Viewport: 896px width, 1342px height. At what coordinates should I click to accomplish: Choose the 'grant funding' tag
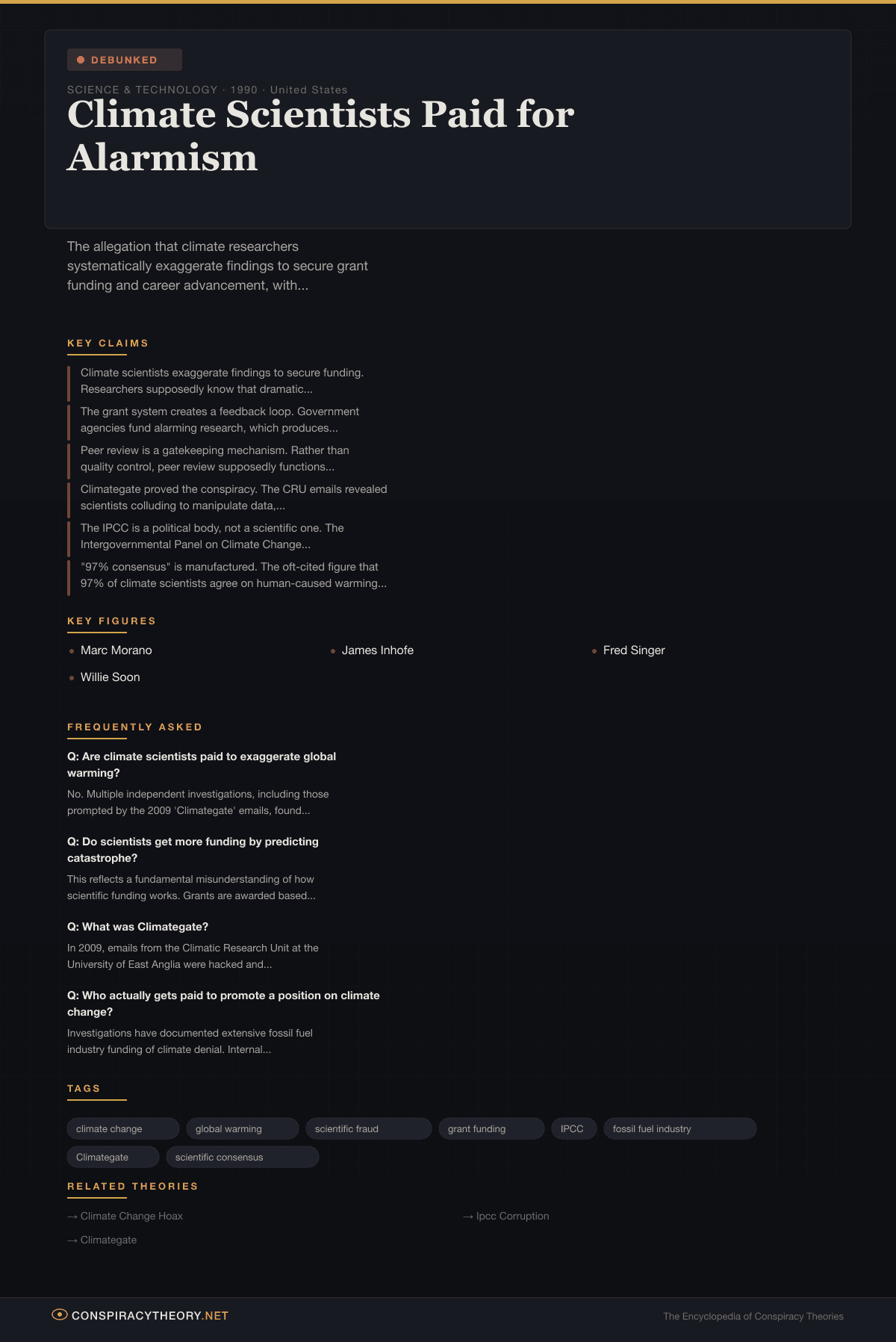point(491,1128)
